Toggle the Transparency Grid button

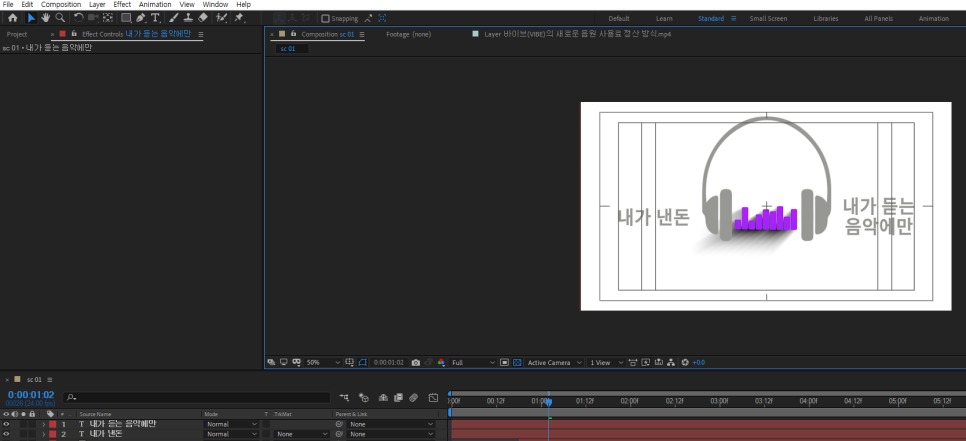coord(517,363)
